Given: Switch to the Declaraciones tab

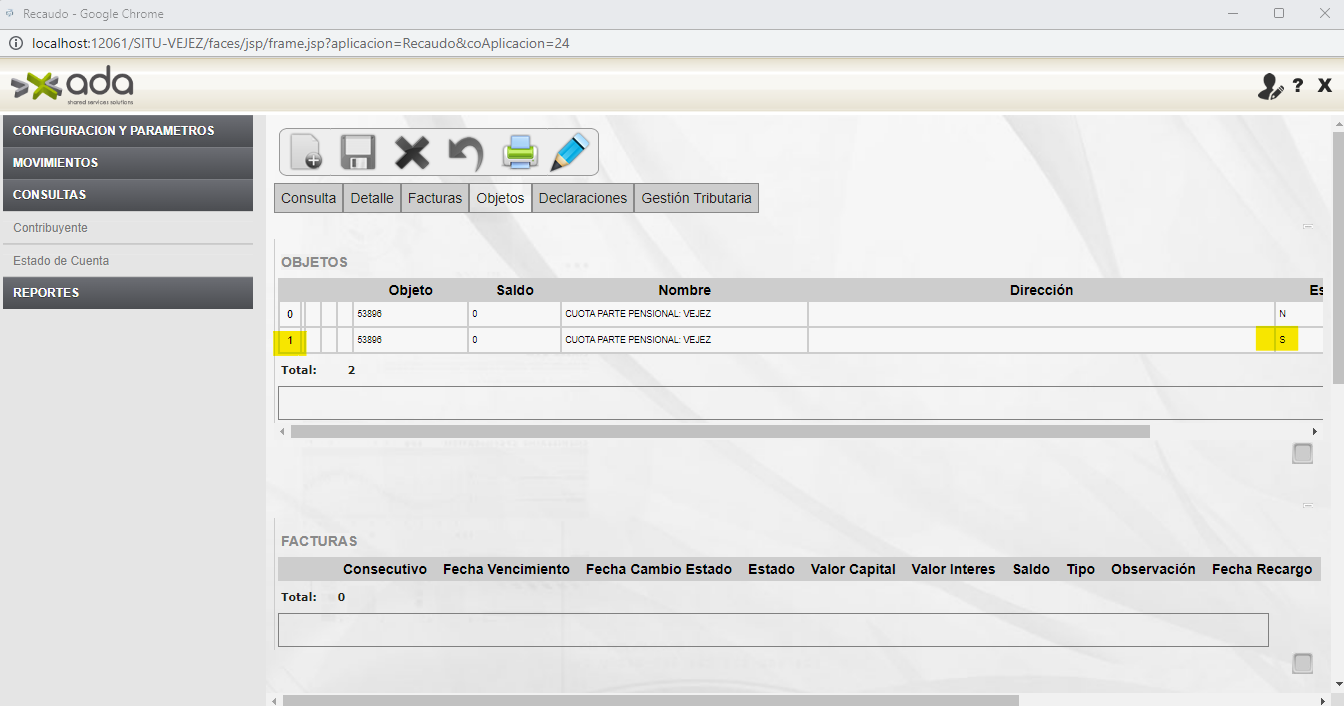Looking at the screenshot, I should (583, 198).
